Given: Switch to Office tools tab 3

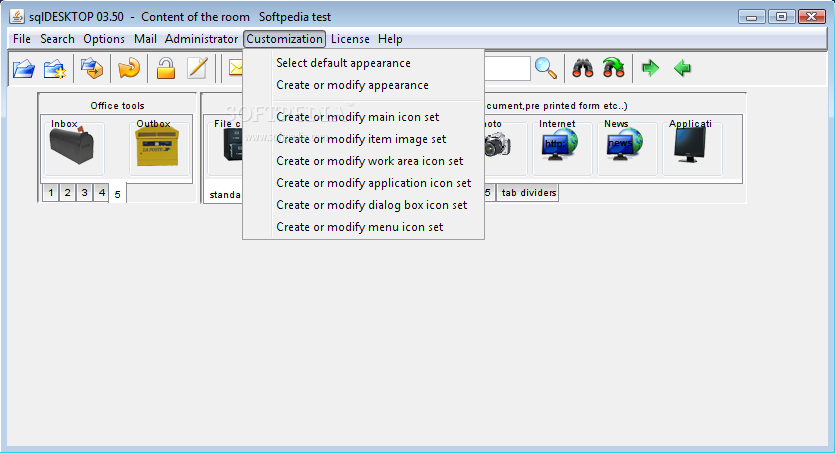Looking at the screenshot, I should tap(85, 193).
